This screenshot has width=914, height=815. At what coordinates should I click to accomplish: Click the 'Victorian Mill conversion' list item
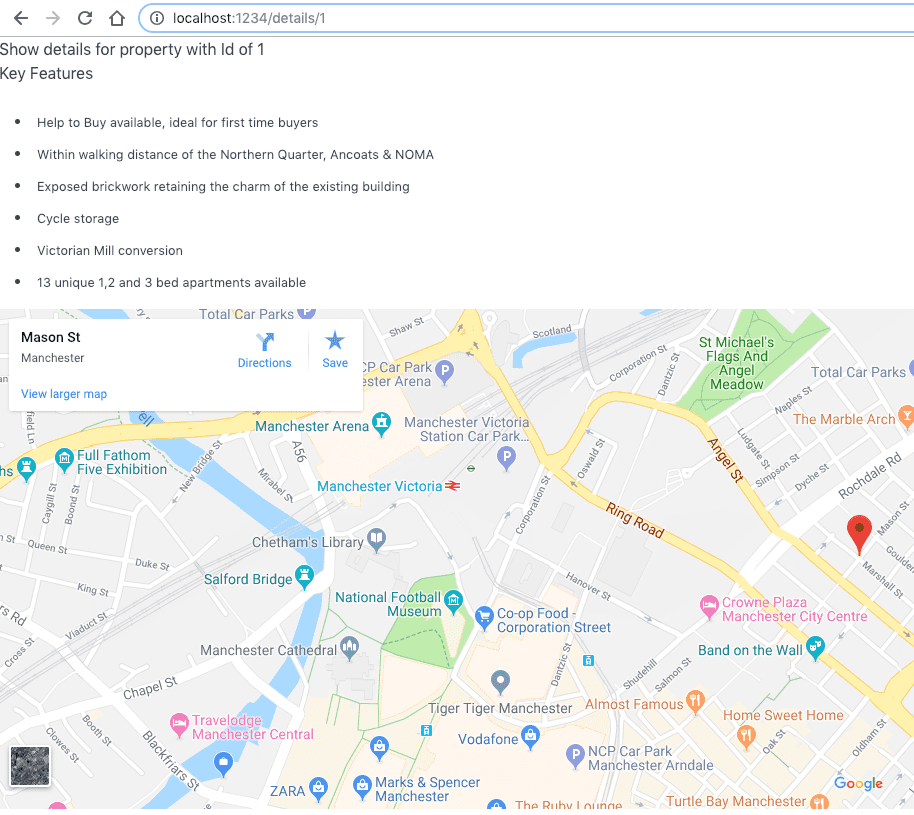pos(110,251)
